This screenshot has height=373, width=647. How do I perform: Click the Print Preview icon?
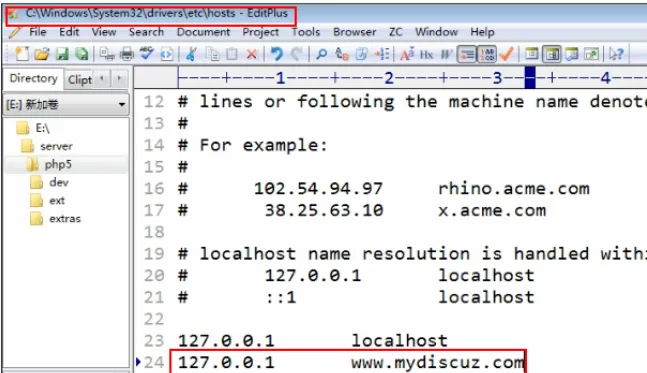click(107, 54)
